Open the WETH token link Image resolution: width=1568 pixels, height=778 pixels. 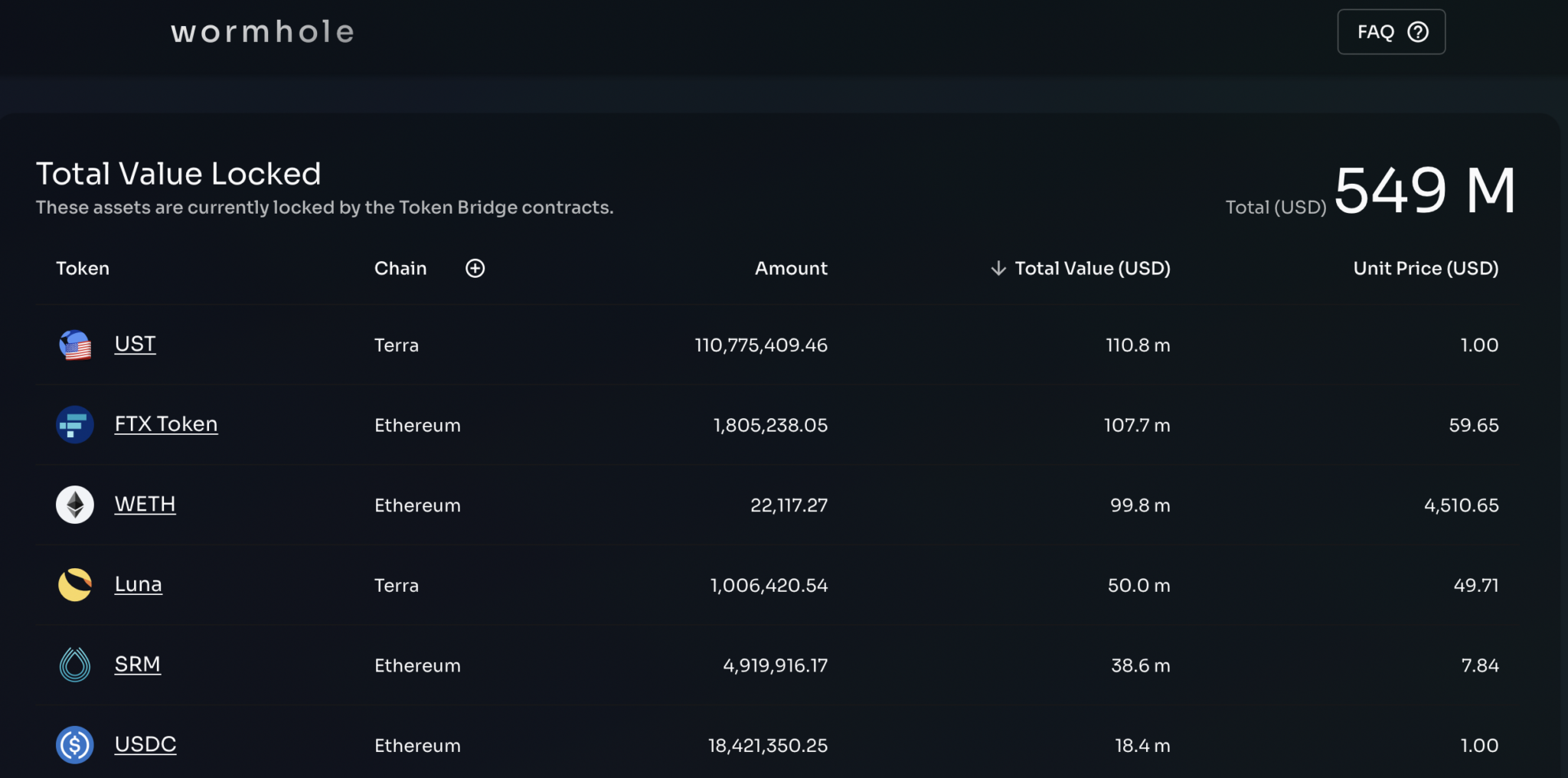click(145, 504)
